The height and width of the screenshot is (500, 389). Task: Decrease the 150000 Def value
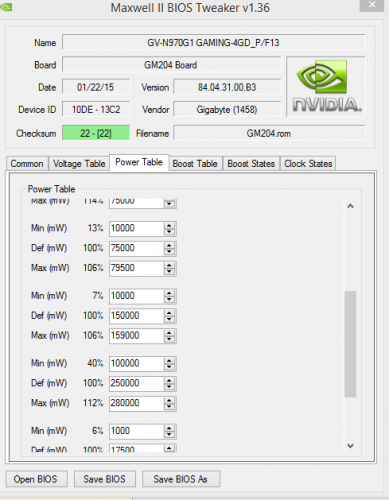(x=169, y=320)
